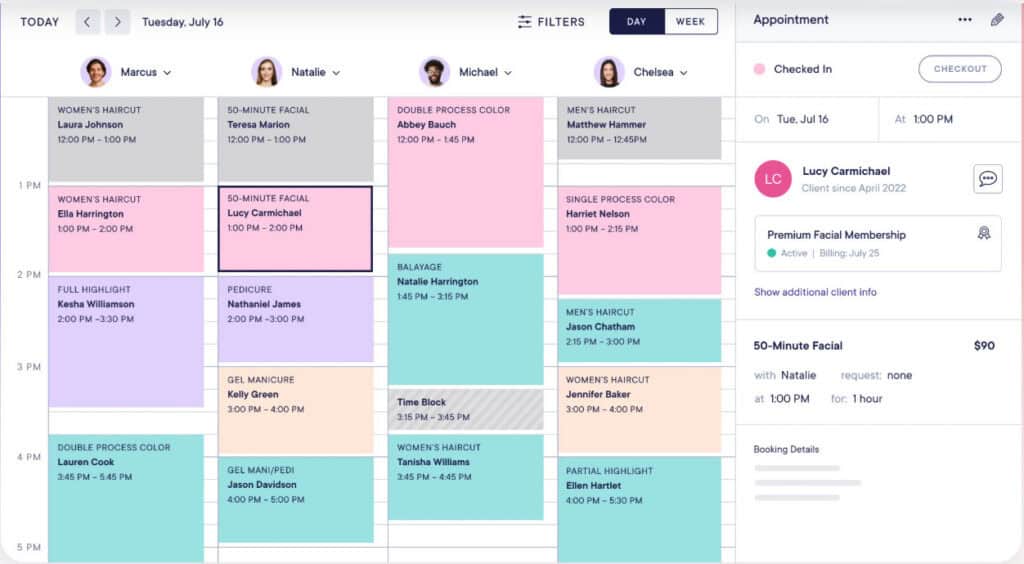This screenshot has width=1024, height=564.
Task: Open Michael's profile photo
Action: [x=434, y=72]
